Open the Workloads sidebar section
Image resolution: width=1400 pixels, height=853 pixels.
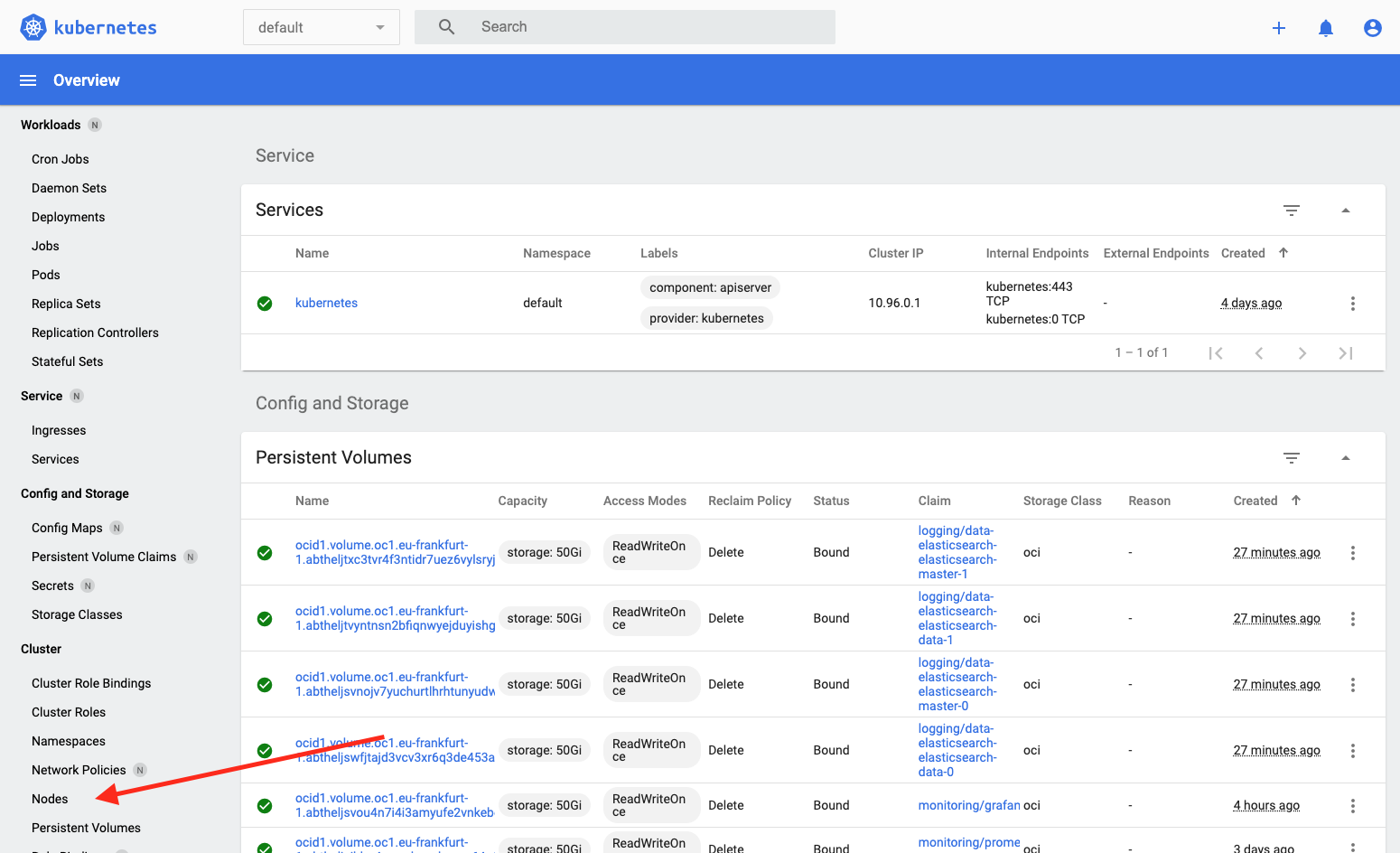click(51, 125)
